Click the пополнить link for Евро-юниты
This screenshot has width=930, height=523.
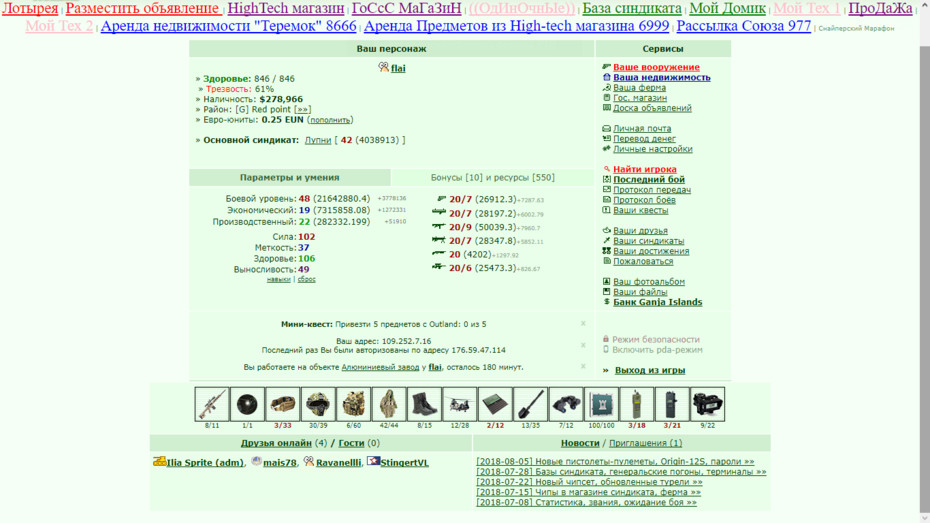(330, 120)
